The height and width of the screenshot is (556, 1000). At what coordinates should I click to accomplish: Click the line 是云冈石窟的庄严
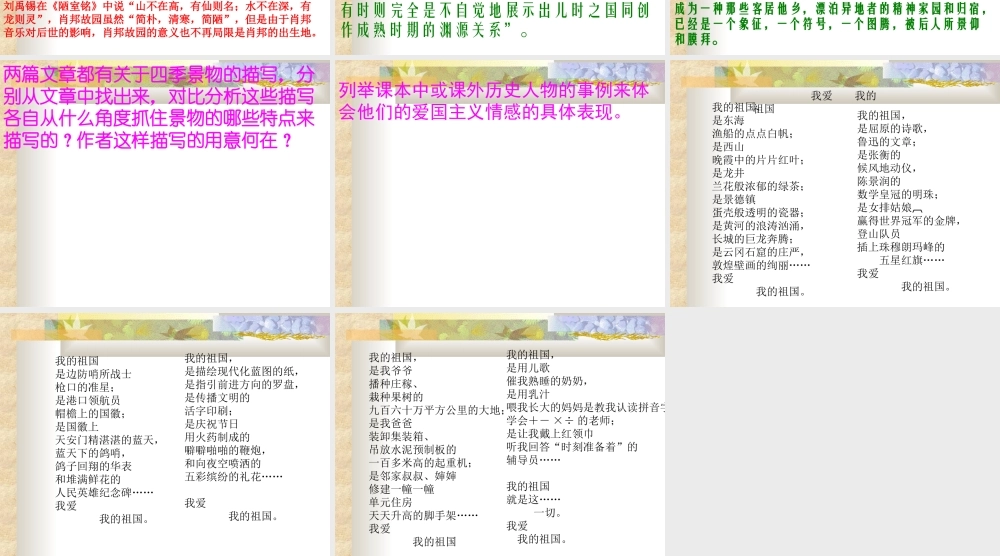pyautogui.click(x=758, y=252)
